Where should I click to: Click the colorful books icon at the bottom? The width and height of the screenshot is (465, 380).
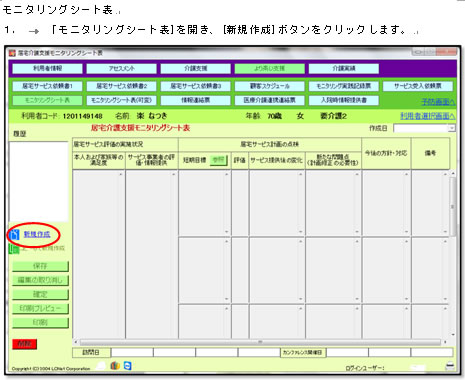(115, 366)
